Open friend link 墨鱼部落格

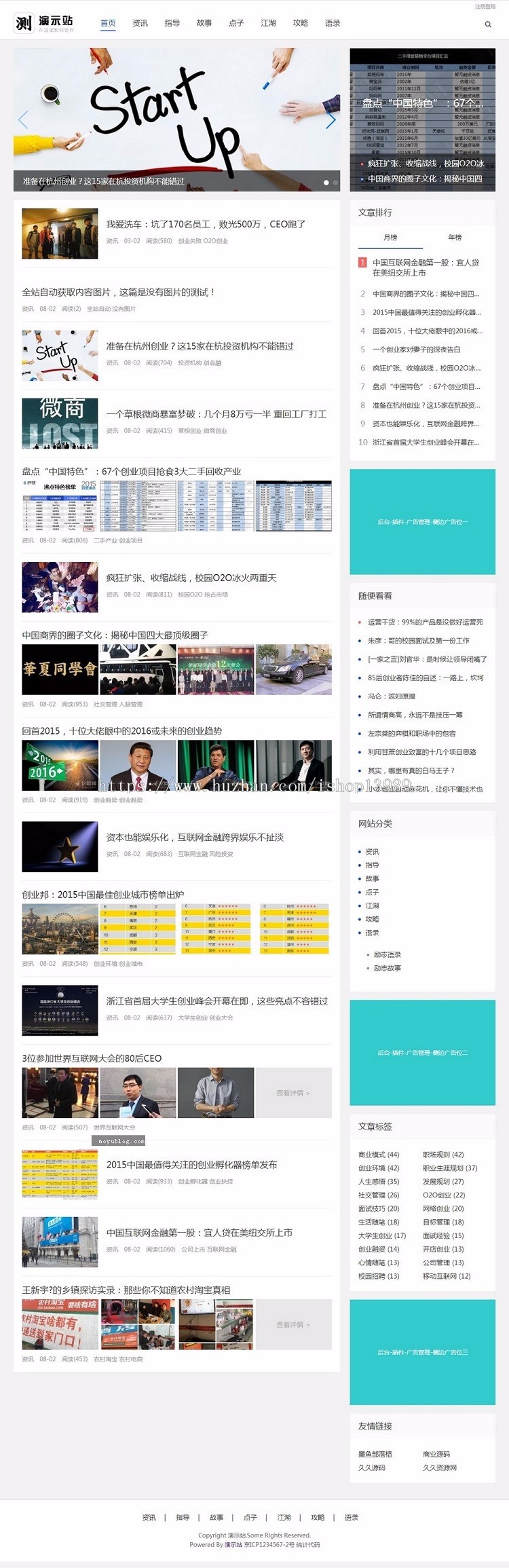click(x=375, y=1454)
